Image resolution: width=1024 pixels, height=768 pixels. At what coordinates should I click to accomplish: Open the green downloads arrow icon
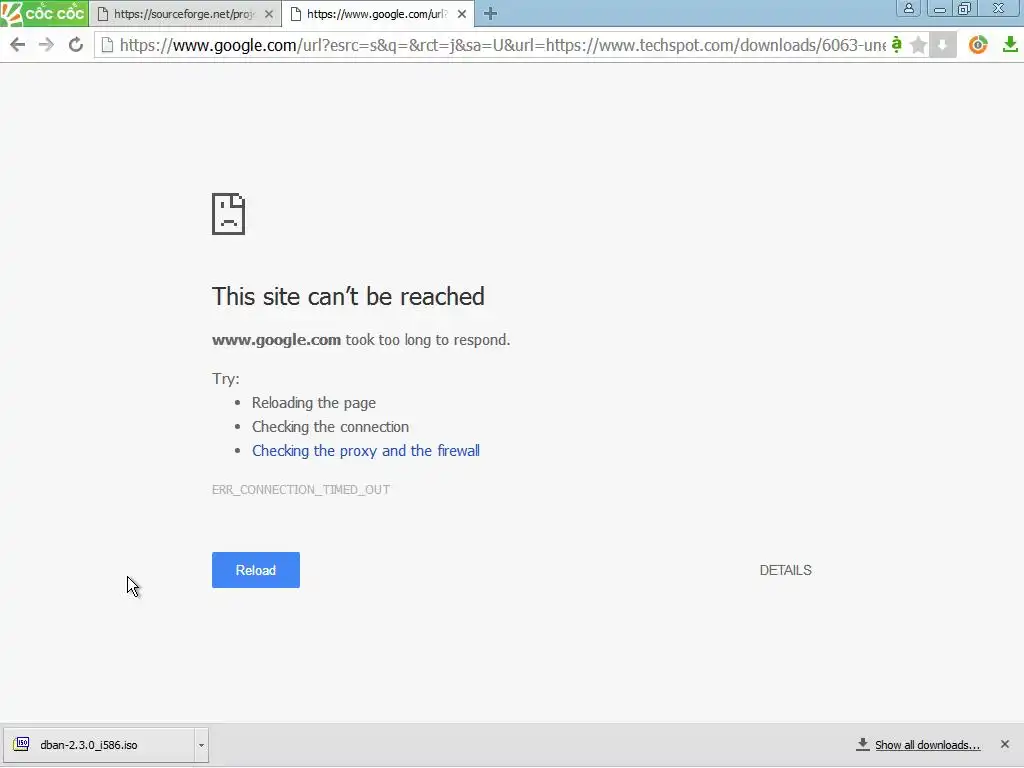click(1010, 44)
